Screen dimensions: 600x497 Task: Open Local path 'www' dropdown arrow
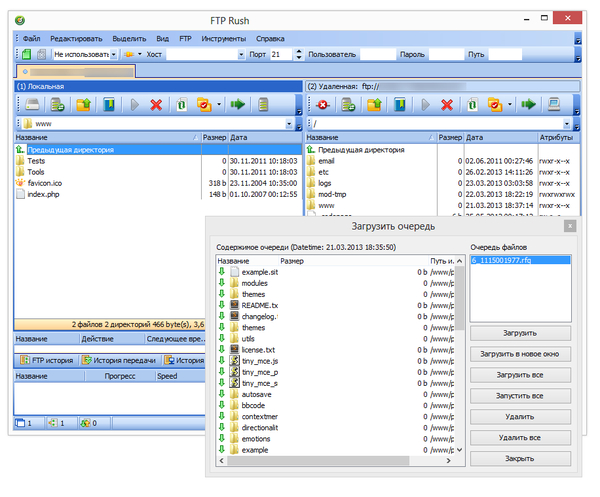pyautogui.click(x=289, y=124)
